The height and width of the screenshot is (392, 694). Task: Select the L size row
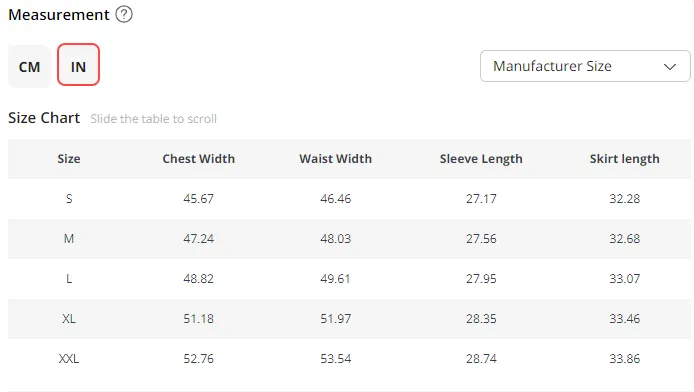click(349, 279)
